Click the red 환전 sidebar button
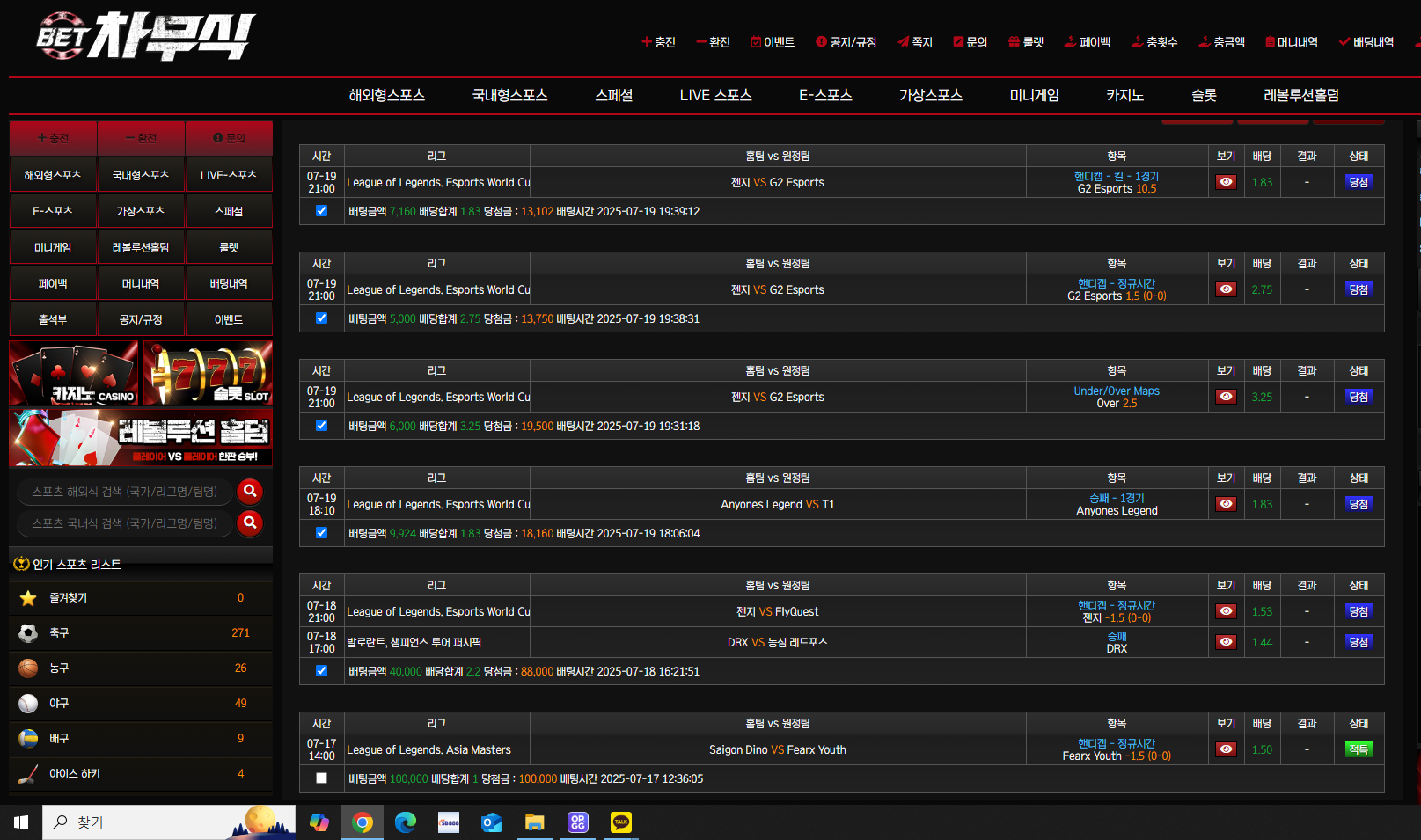This screenshot has width=1421, height=840. point(141,138)
